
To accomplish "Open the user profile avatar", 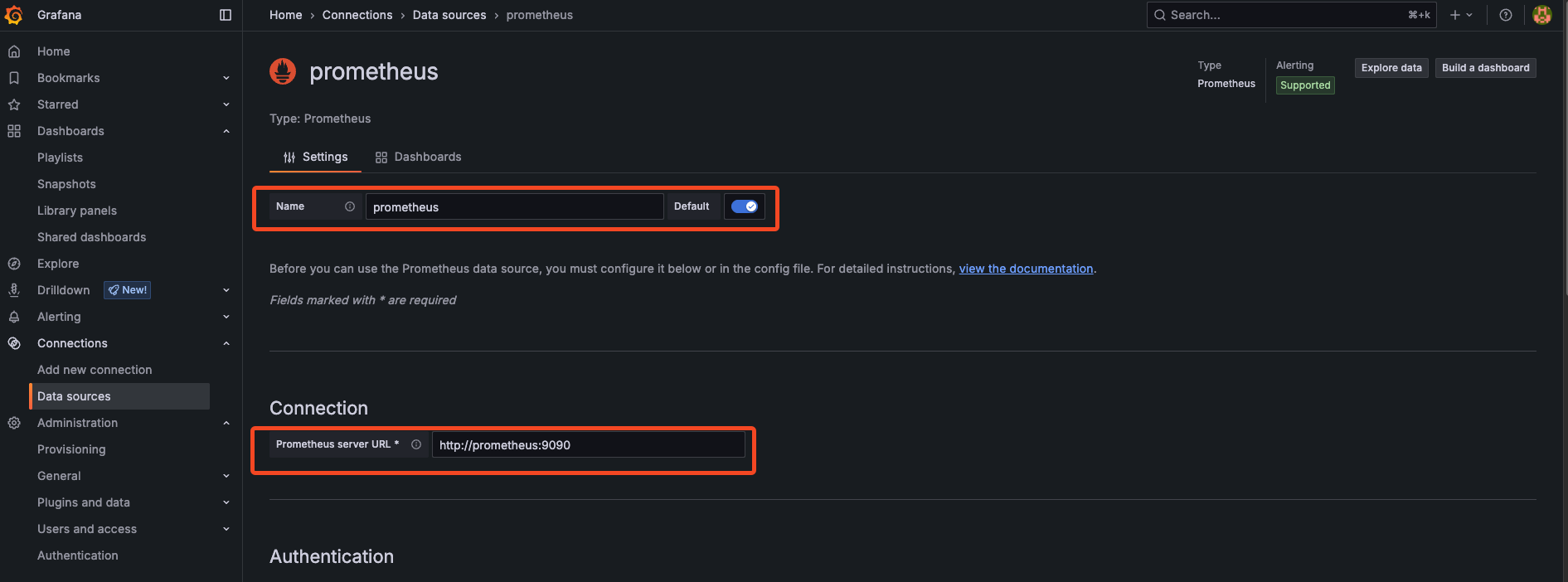I will pos(1542,15).
